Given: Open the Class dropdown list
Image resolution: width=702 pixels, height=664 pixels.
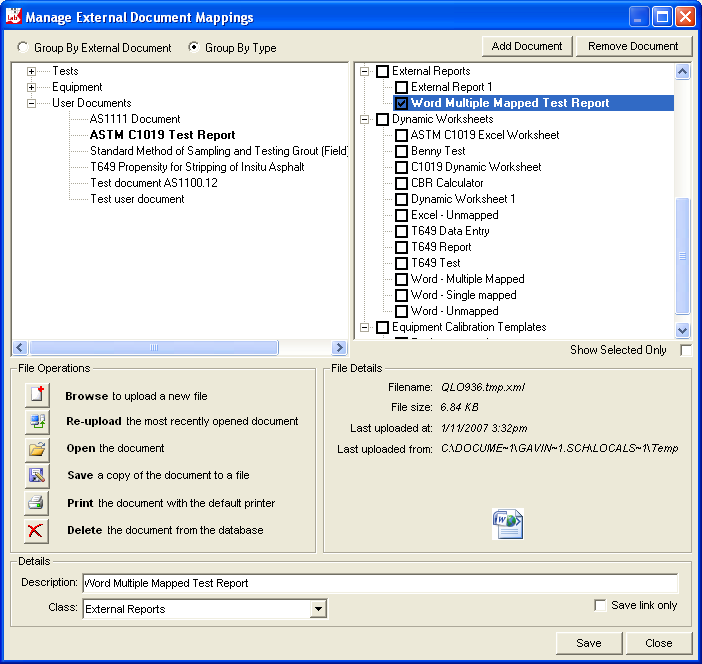Looking at the screenshot, I should [x=318, y=608].
